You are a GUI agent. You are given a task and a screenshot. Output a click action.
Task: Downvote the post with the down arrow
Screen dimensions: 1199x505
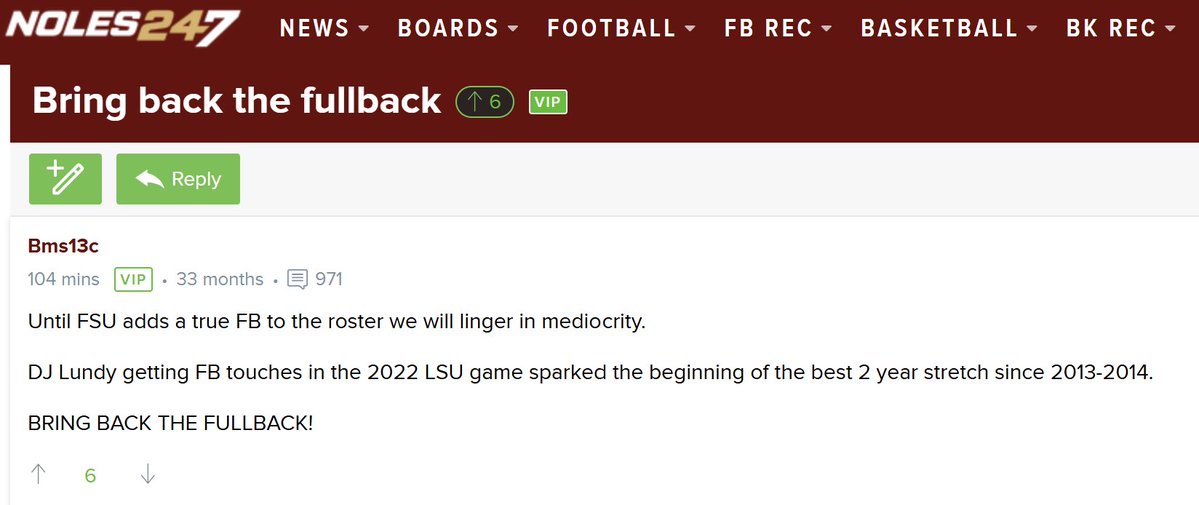[x=148, y=475]
